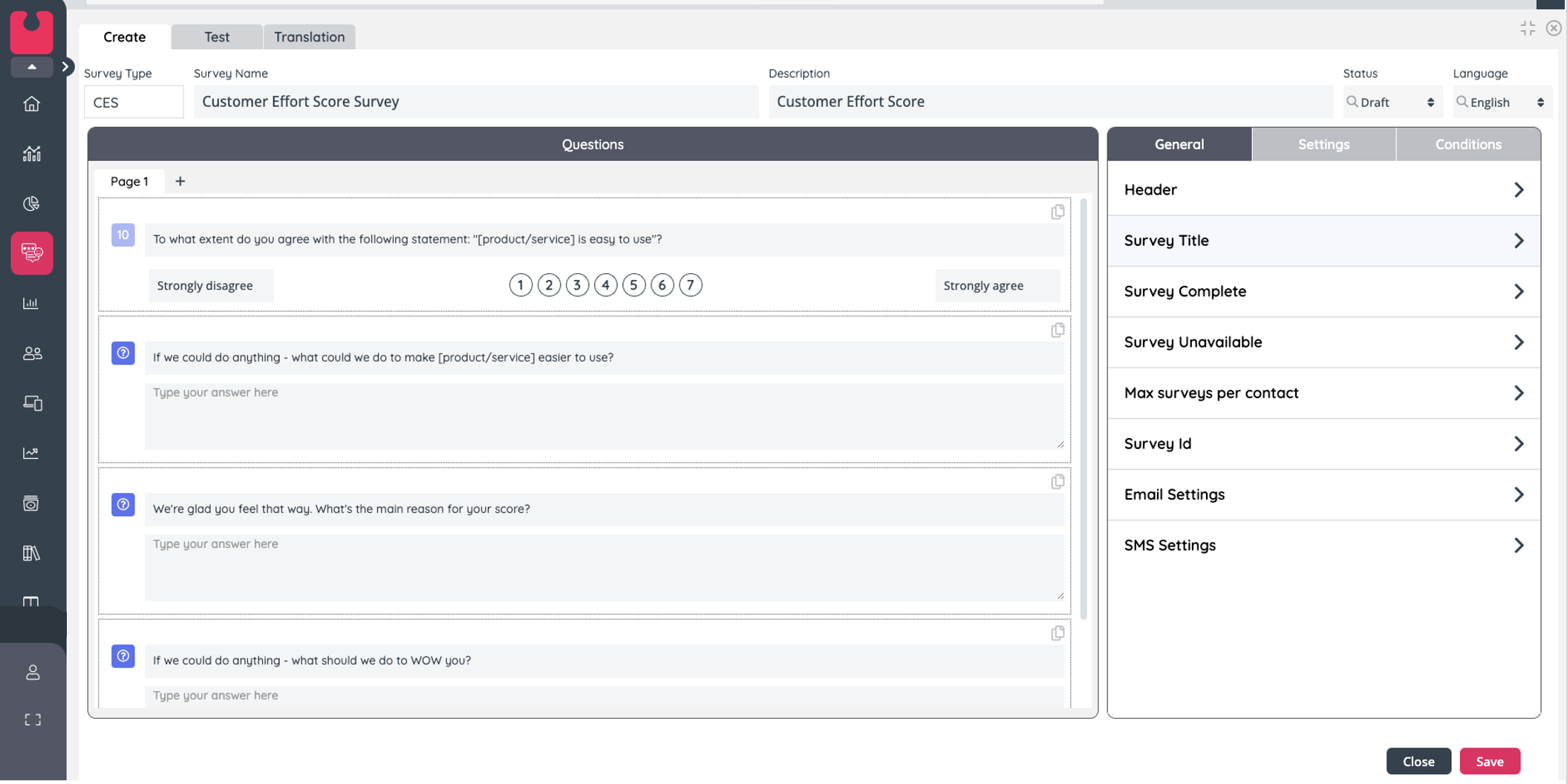Click the Survey Name input field

coord(475,102)
